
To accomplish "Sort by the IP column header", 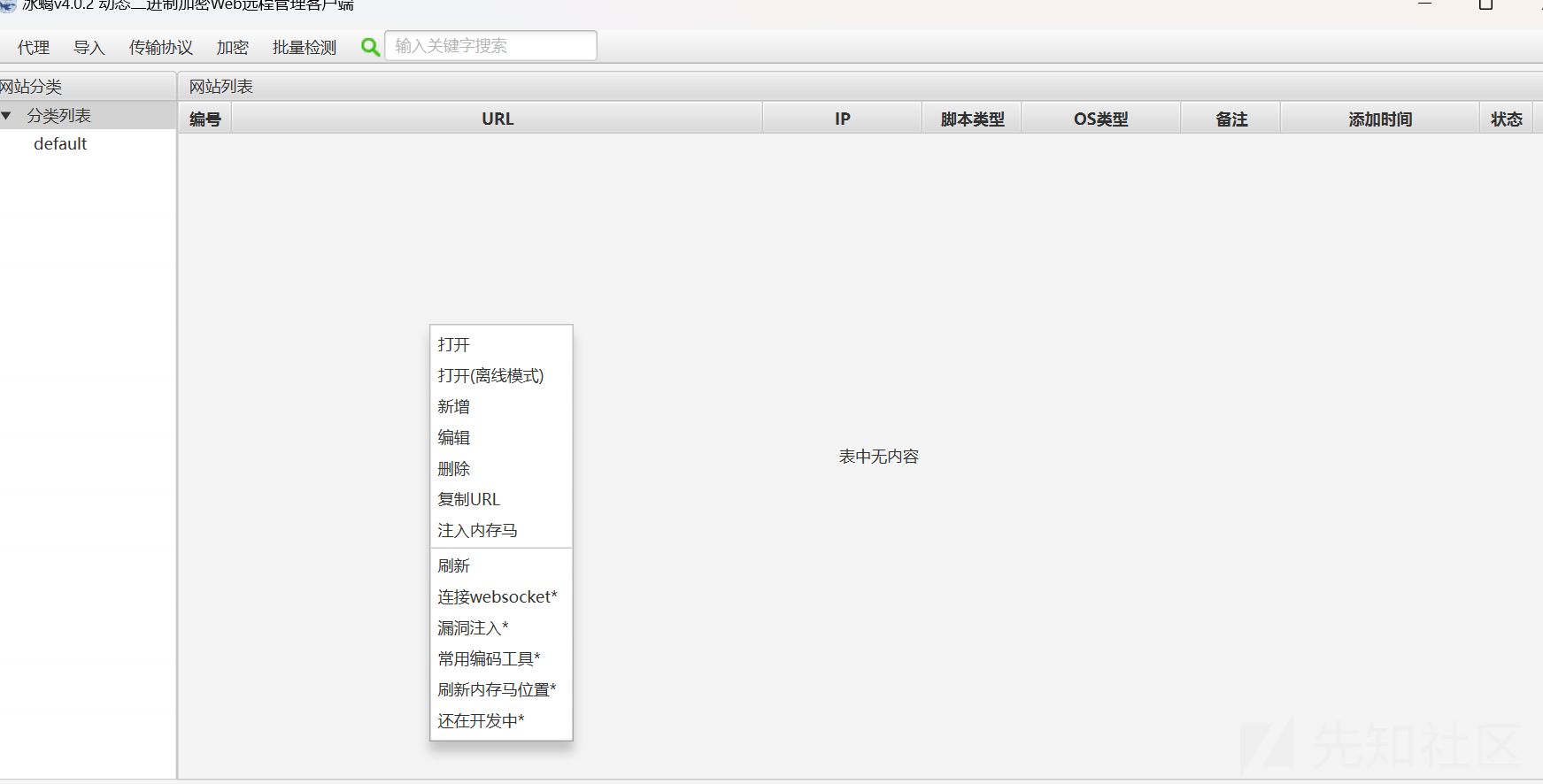I will click(x=843, y=119).
